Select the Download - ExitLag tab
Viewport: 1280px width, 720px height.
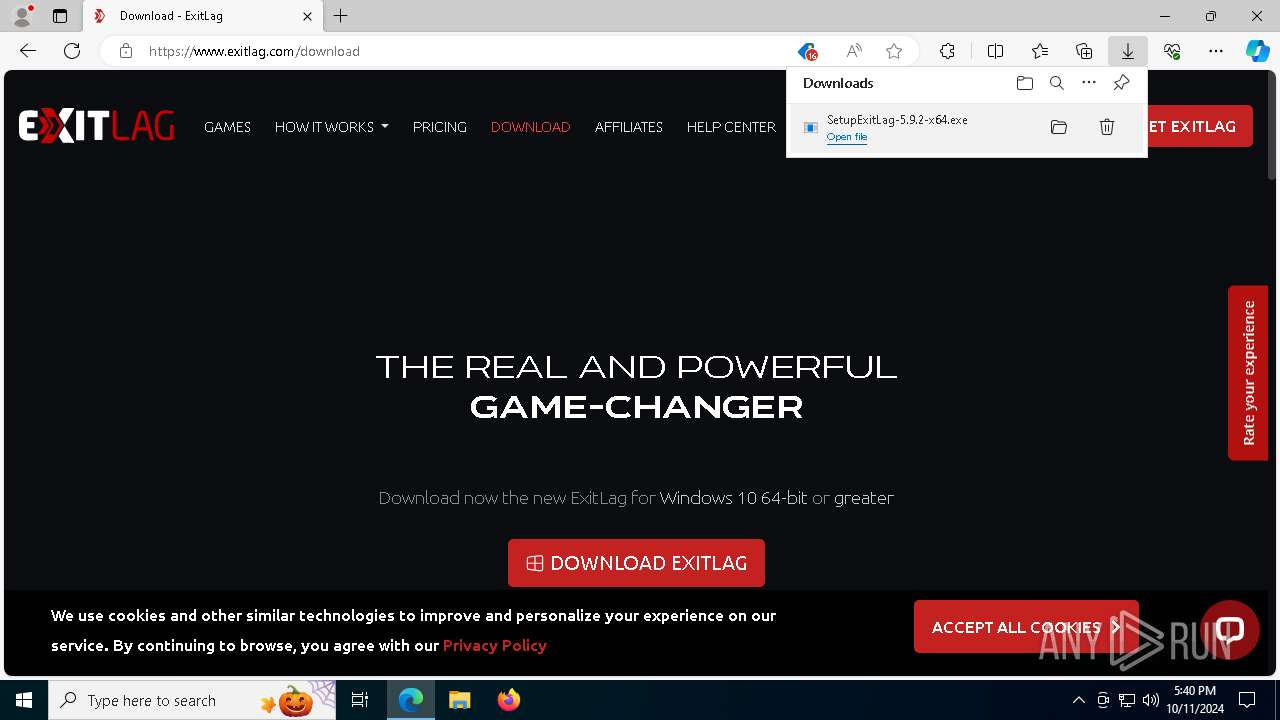(202, 16)
